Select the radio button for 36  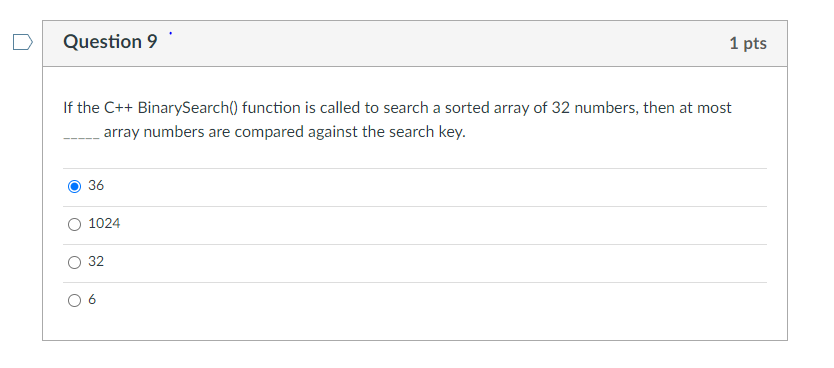pyautogui.click(x=74, y=187)
